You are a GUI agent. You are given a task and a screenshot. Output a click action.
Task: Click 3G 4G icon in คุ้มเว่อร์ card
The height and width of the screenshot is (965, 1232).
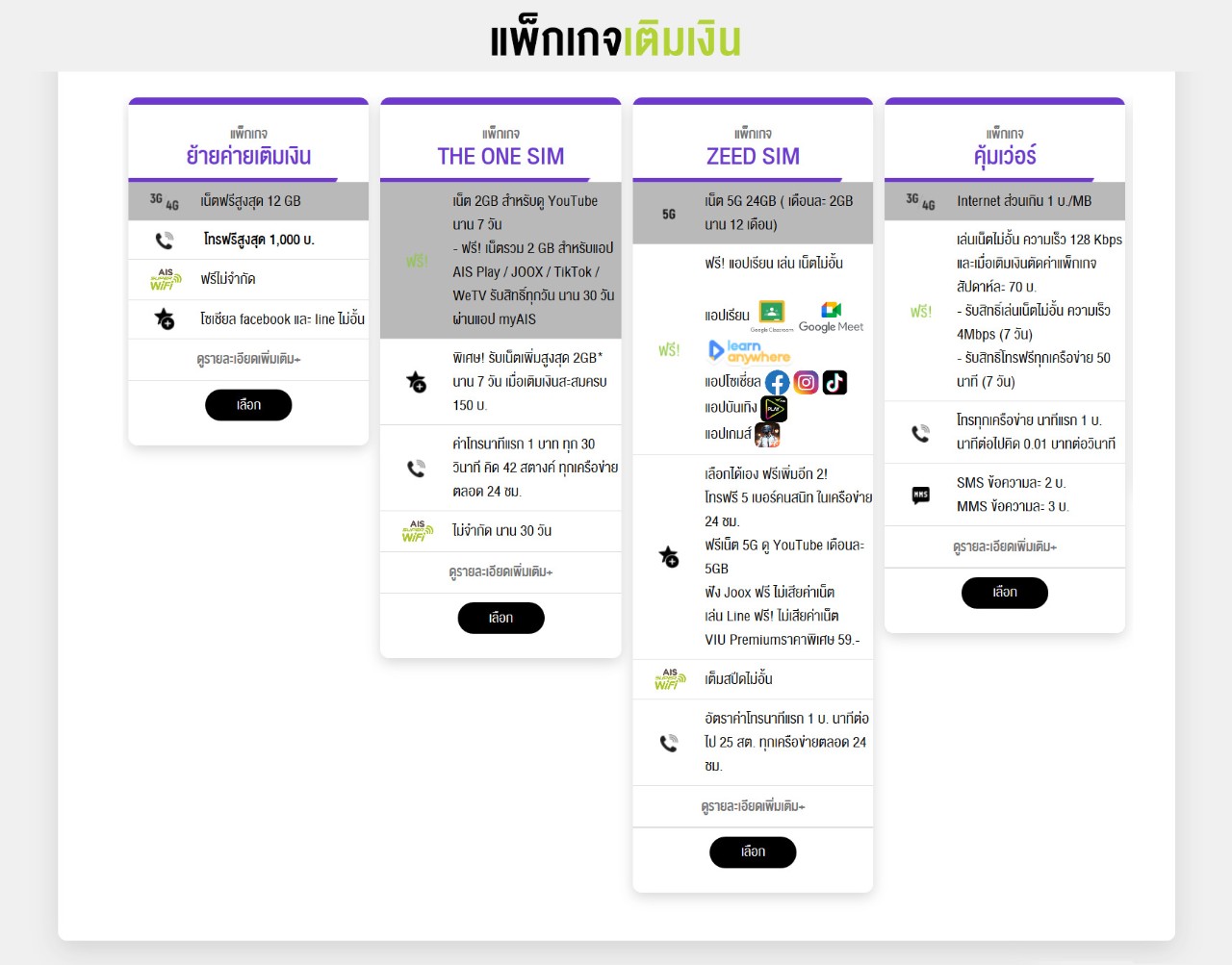pyautogui.click(x=921, y=201)
